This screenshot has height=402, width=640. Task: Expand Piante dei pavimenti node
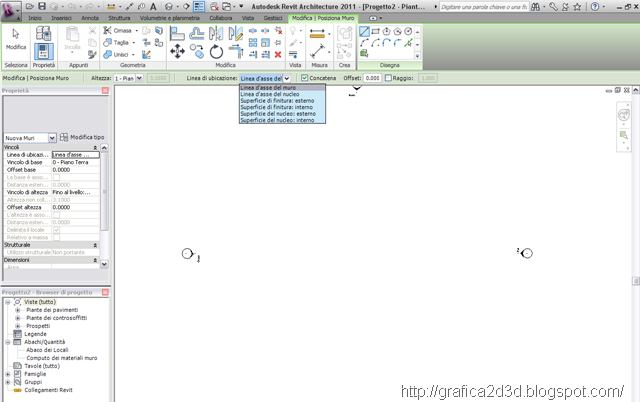(17, 310)
